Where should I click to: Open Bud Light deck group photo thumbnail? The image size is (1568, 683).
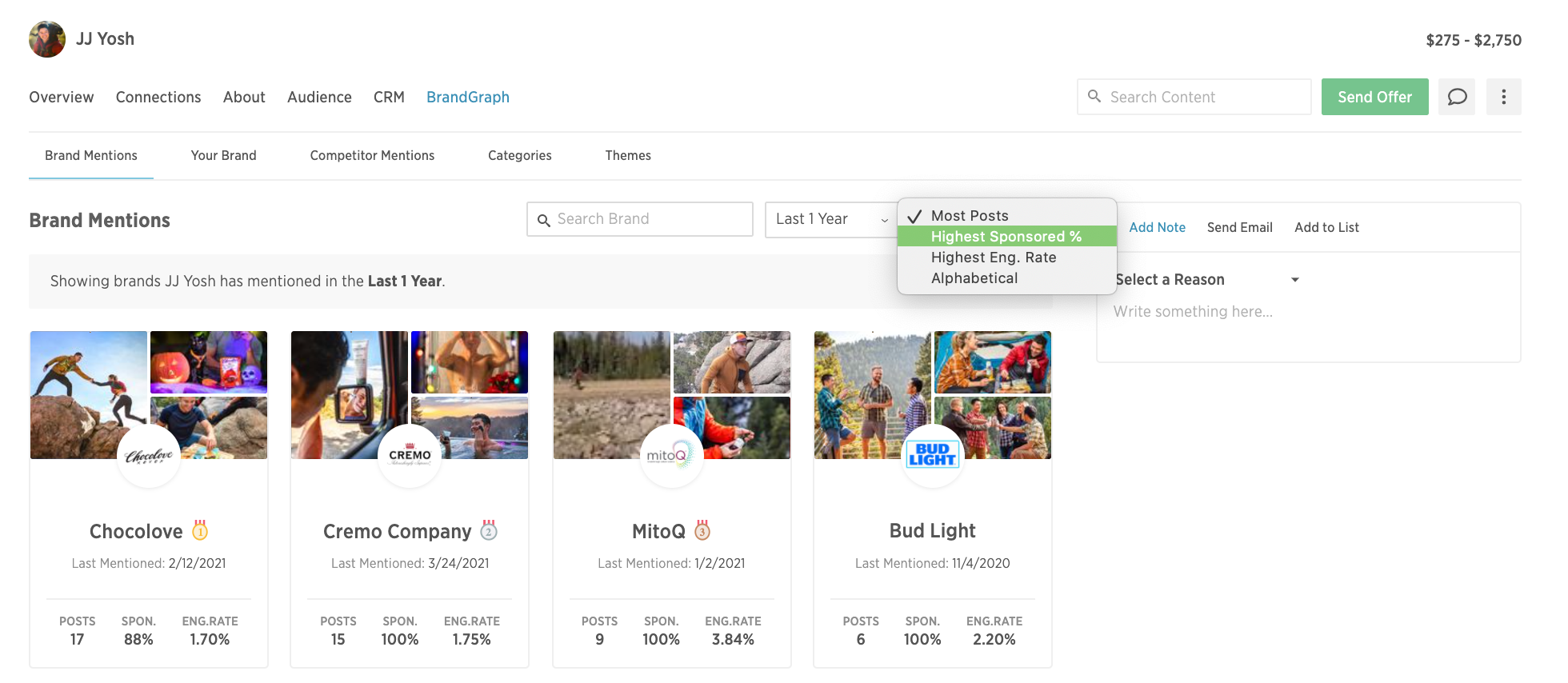tap(873, 395)
